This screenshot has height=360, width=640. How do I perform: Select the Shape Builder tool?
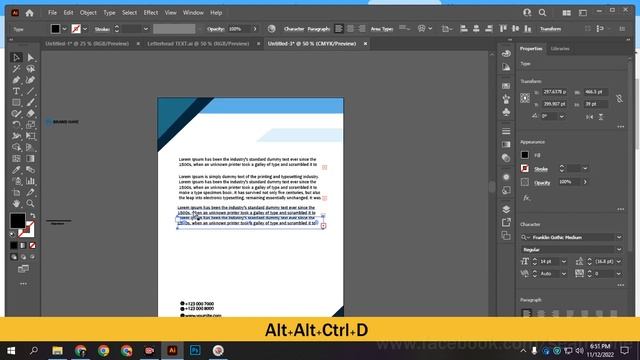click(16, 147)
